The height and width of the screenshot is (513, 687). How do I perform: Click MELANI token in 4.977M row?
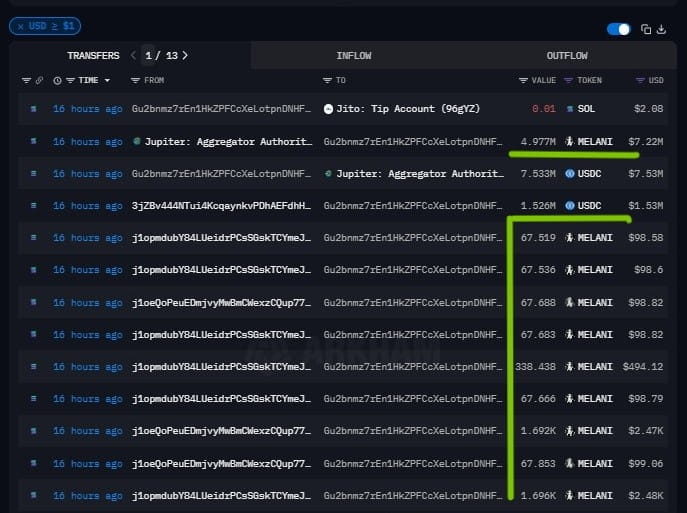click(595, 142)
